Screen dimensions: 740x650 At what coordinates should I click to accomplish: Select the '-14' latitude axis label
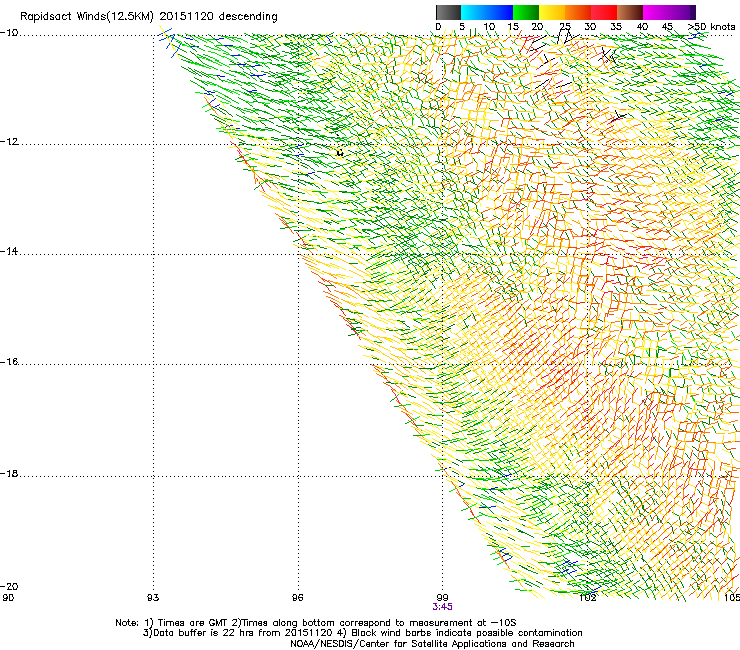point(9,251)
